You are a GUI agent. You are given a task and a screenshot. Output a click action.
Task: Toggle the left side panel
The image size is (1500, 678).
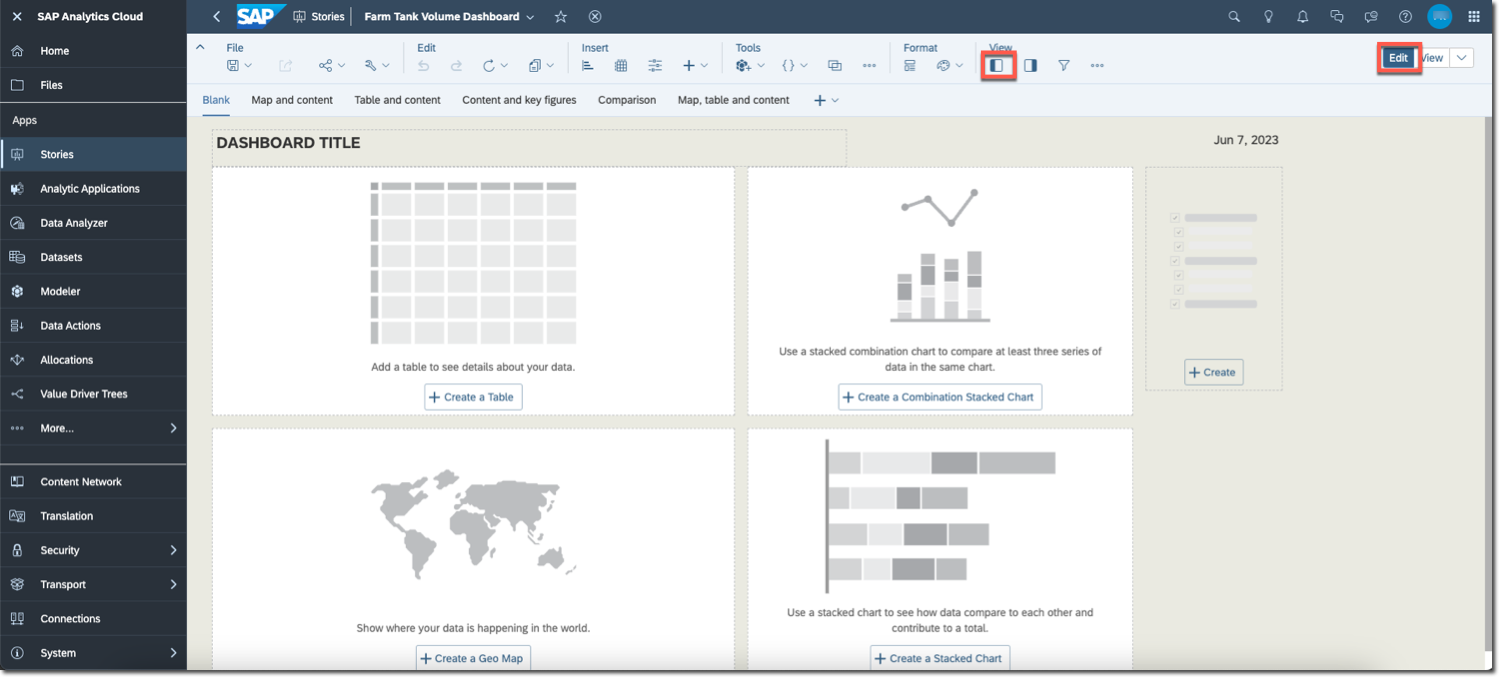pos(997,66)
